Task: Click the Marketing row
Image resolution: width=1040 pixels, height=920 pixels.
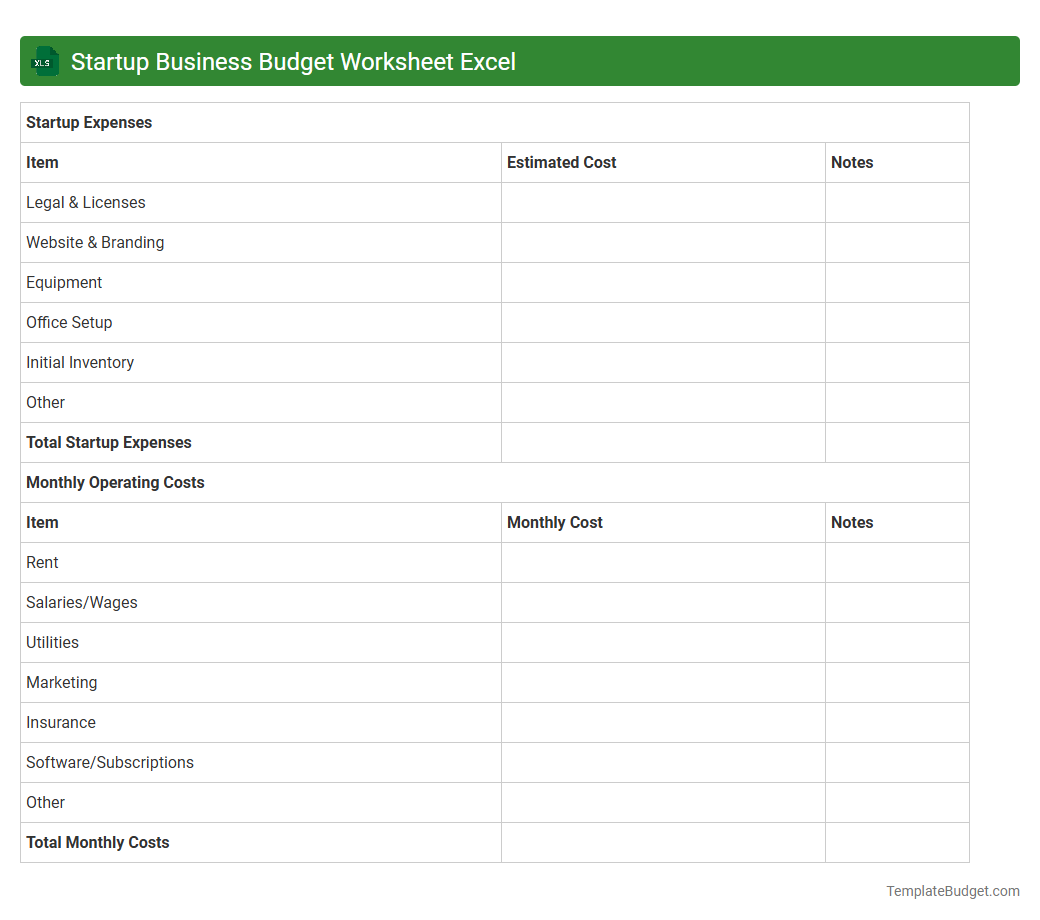Action: (61, 682)
